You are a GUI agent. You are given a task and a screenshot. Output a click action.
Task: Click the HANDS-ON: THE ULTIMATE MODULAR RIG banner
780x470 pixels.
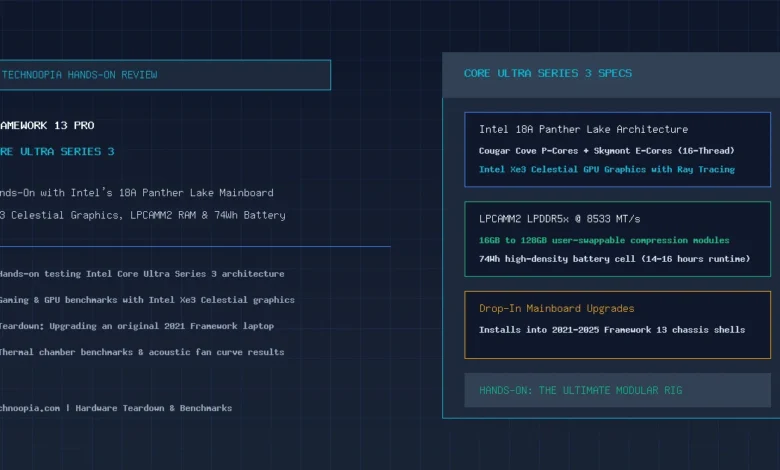coord(617,390)
